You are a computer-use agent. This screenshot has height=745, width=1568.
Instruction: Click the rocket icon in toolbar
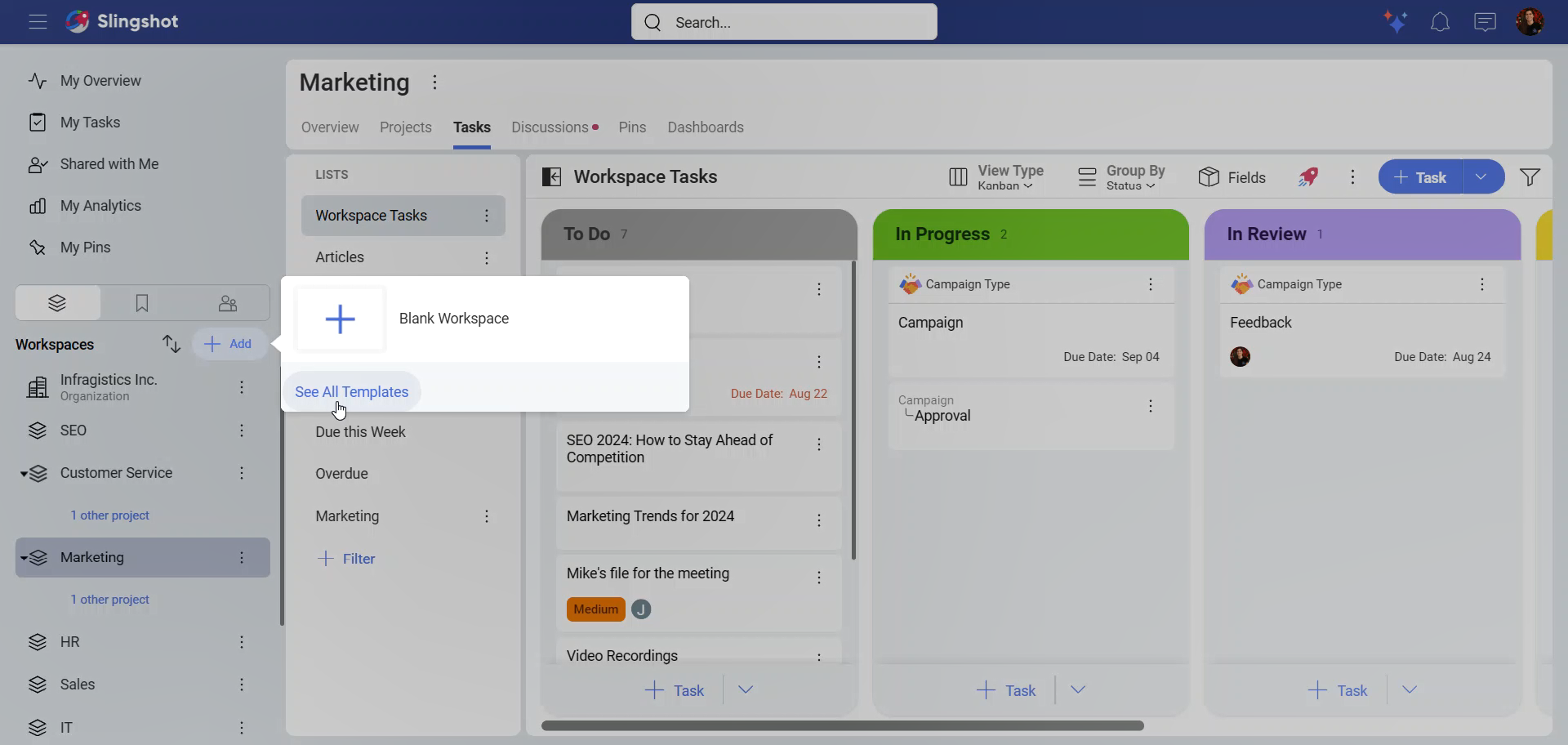tap(1308, 177)
